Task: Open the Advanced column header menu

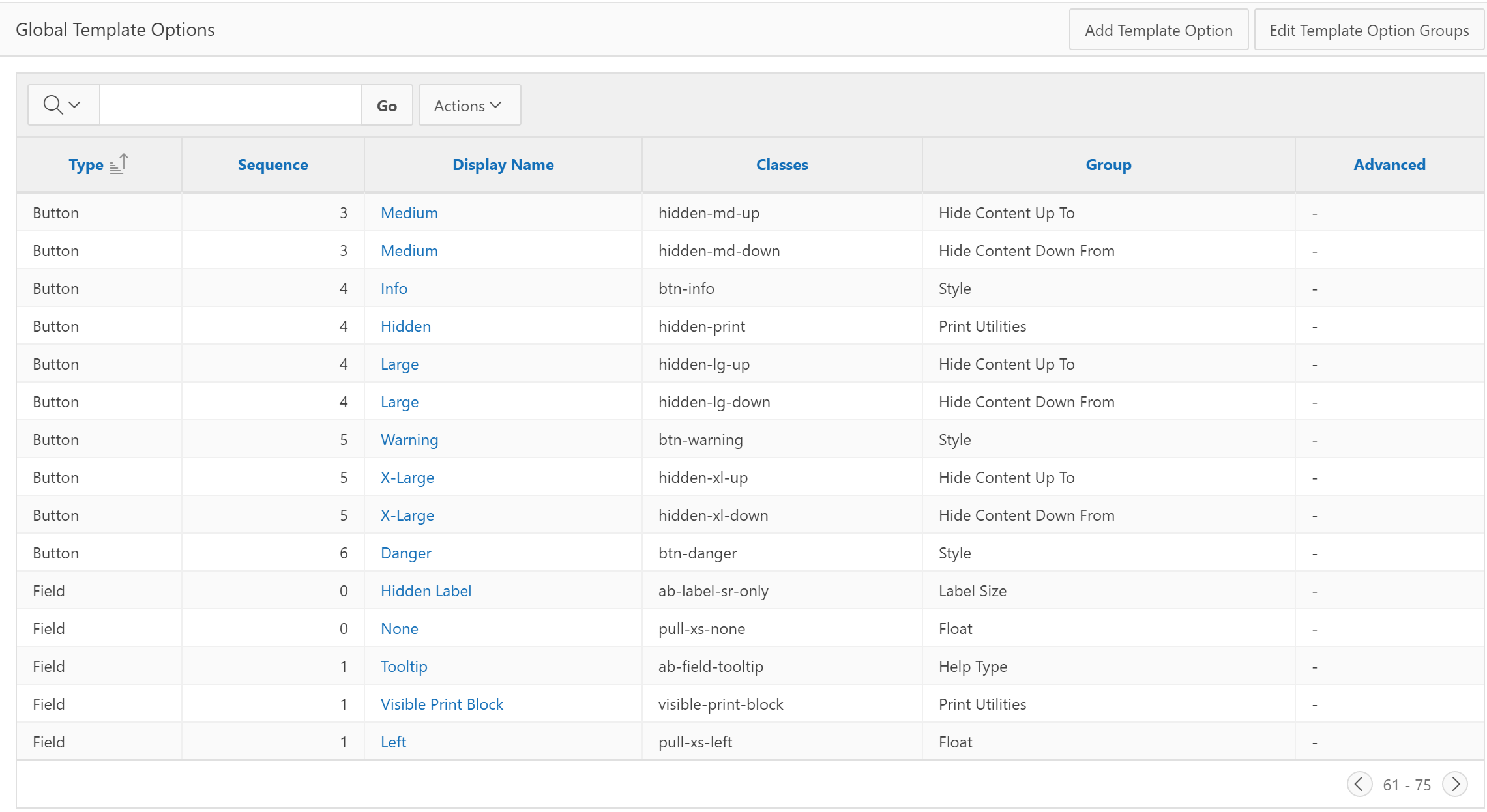Action: (1389, 165)
